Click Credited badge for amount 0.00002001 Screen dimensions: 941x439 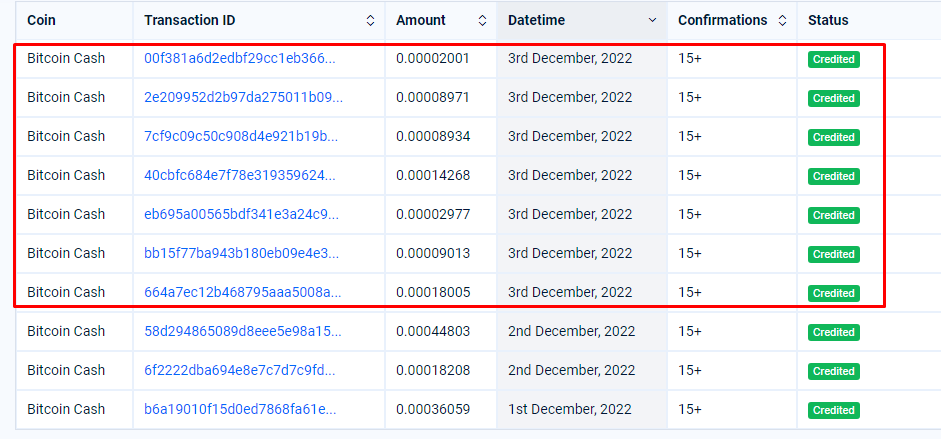[x=834, y=59]
